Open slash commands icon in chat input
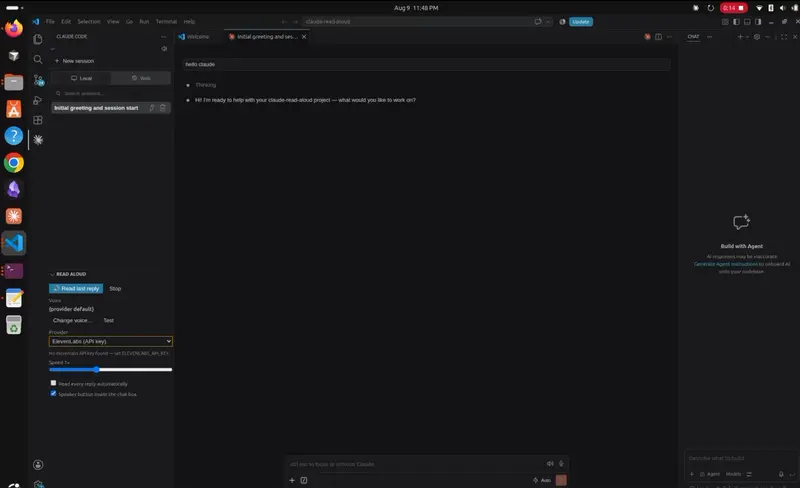This screenshot has width=800, height=488. 304,480
